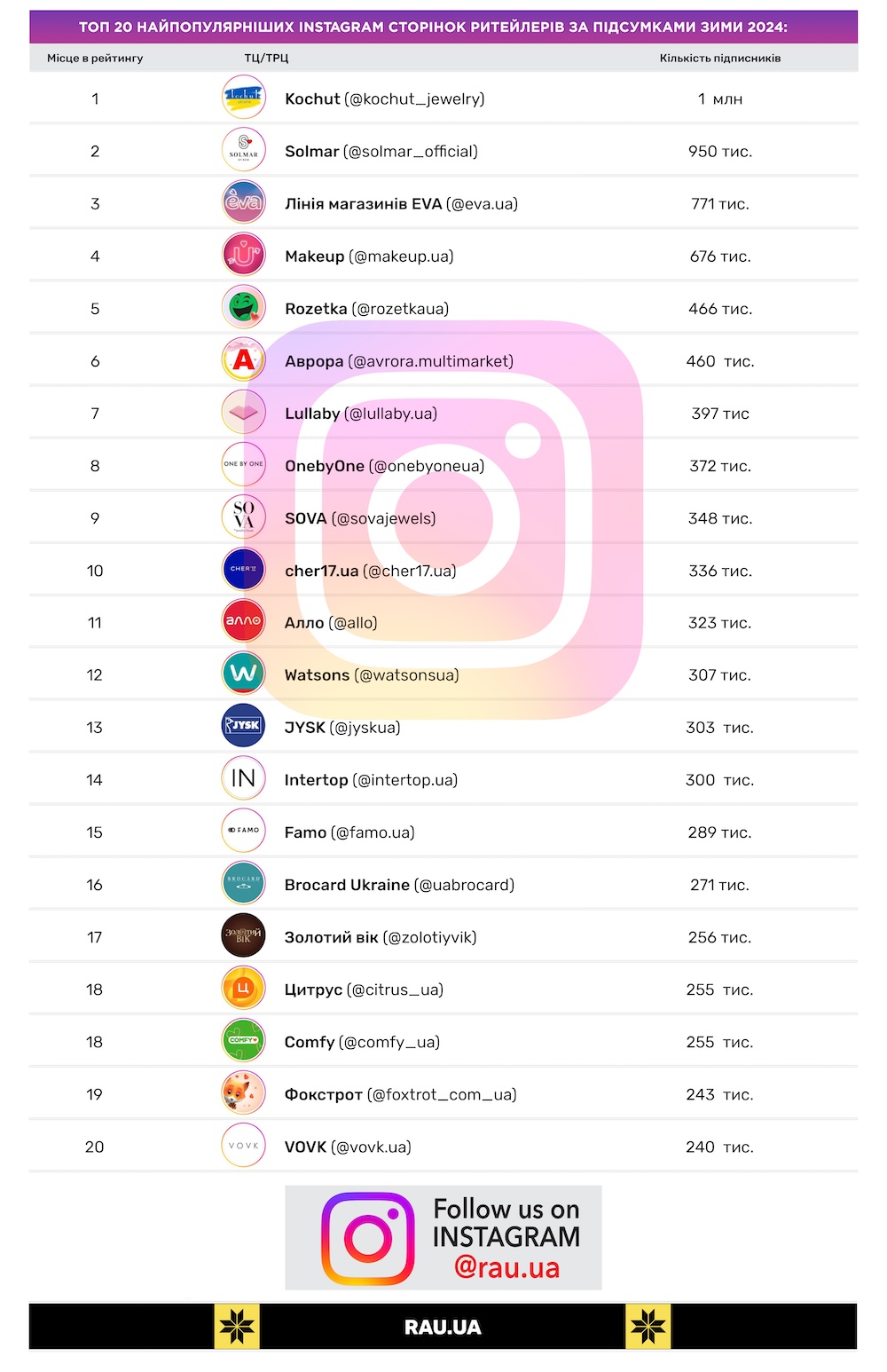The height and width of the screenshot is (1372, 887).
Task: Select the EVA store logo
Action: point(243,202)
